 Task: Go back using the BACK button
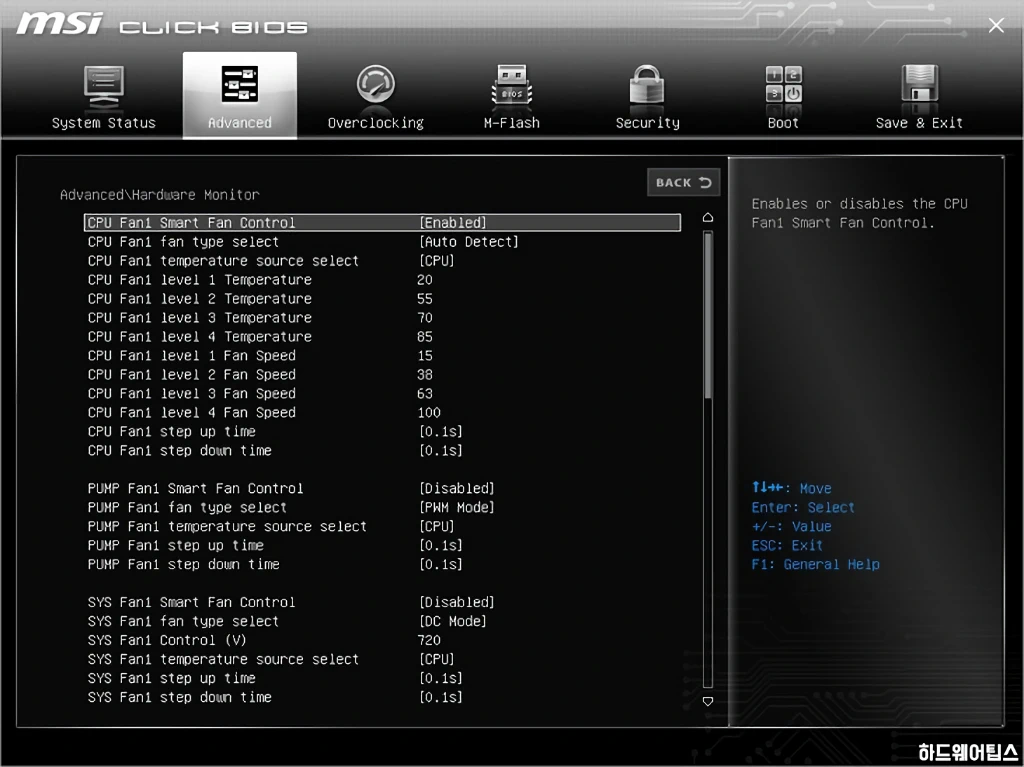(684, 182)
